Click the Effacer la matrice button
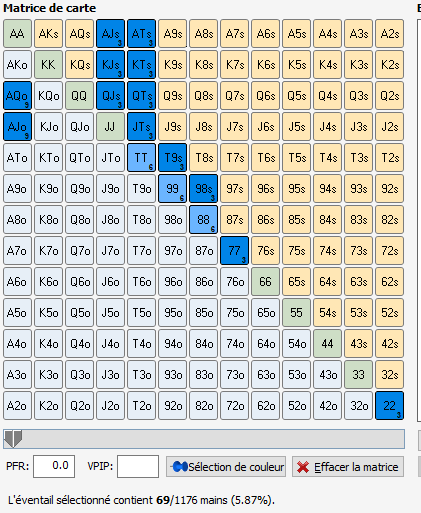 (348, 467)
